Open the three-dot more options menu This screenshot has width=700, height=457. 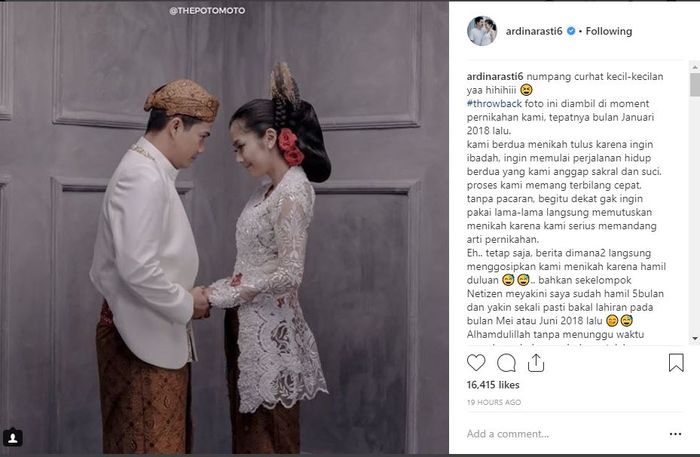point(675,434)
